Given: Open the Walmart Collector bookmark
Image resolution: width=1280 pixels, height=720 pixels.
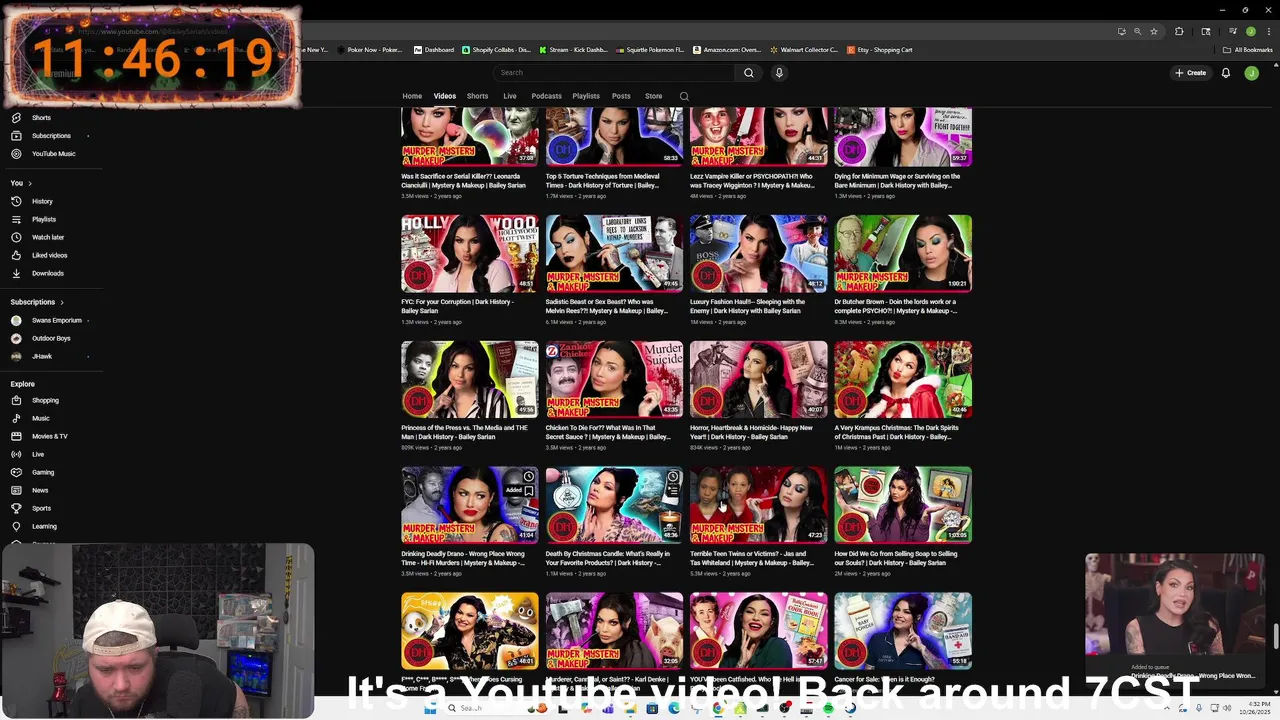Looking at the screenshot, I should click(803, 50).
